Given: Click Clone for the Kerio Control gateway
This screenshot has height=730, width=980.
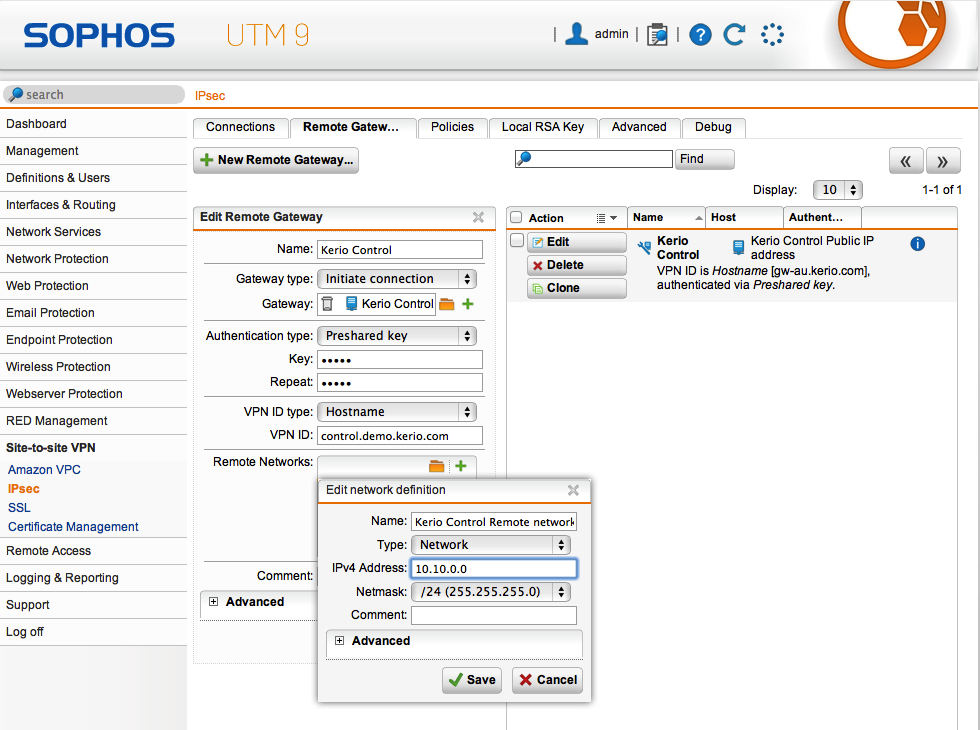Looking at the screenshot, I should coord(576,288).
